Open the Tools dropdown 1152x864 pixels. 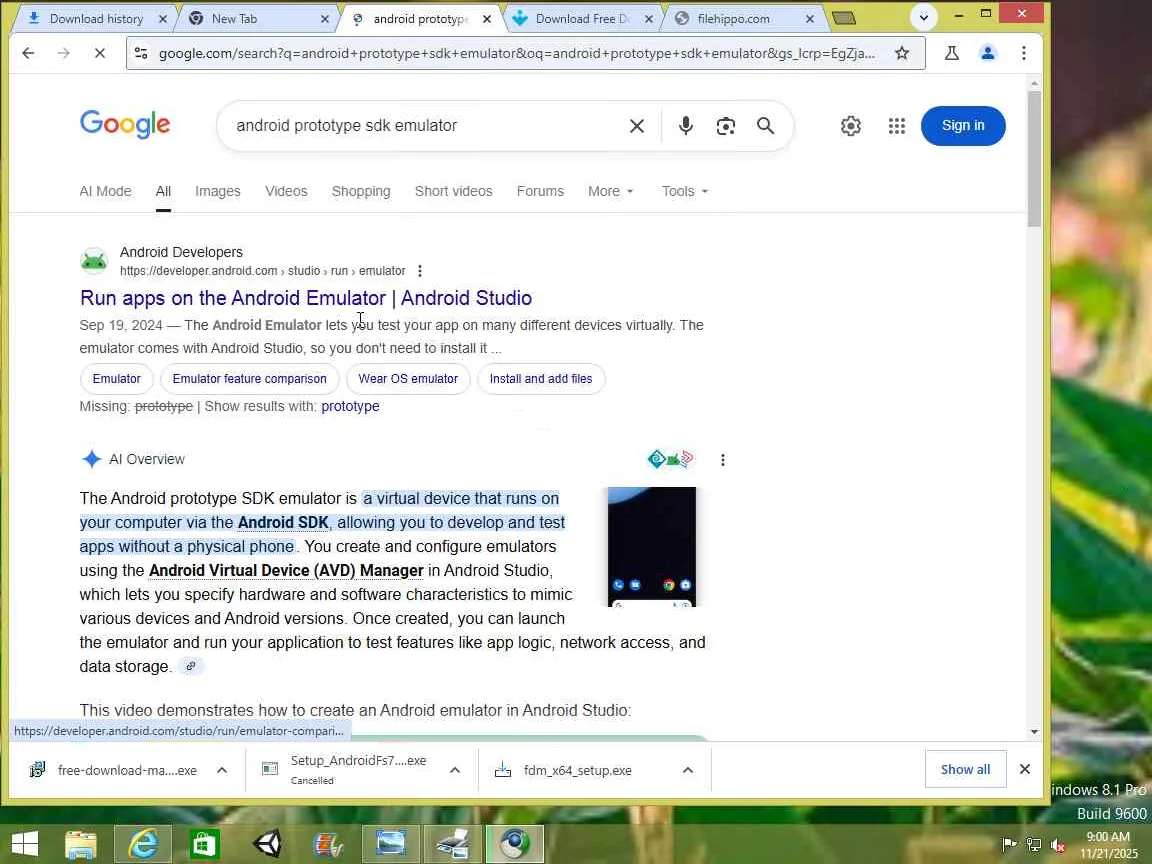click(685, 191)
